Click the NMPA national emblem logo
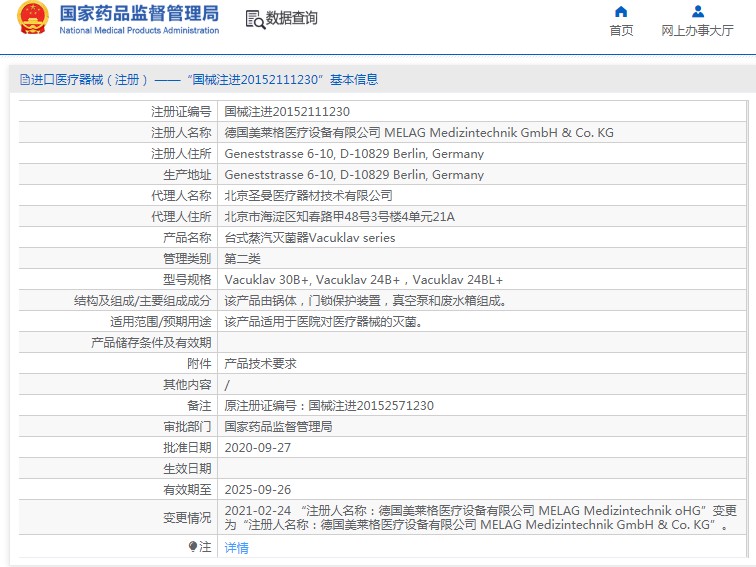Screen dimensions: 756x567 click(31, 19)
